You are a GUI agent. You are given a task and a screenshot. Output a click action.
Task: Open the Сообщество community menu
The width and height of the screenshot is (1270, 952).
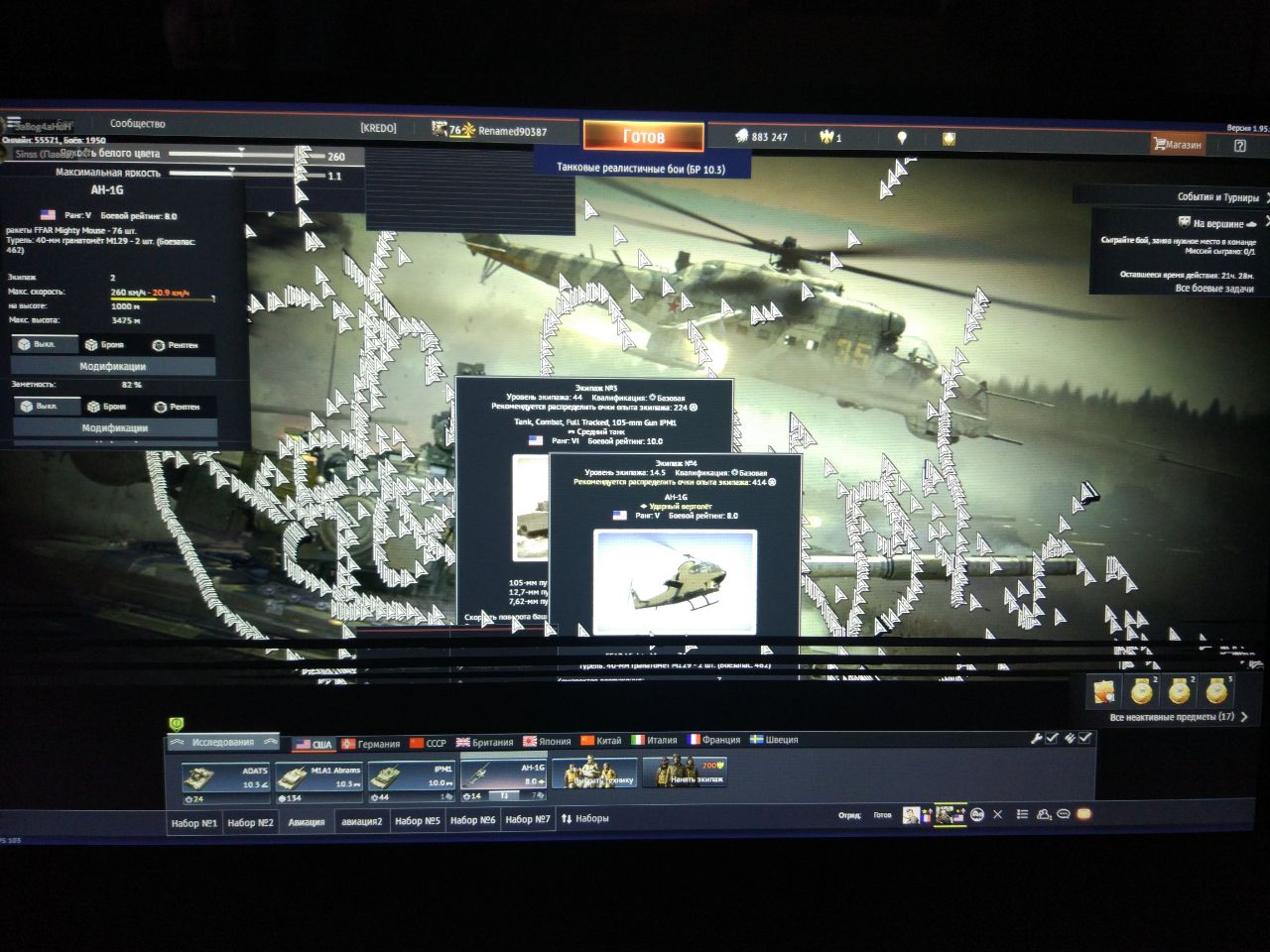[x=137, y=124]
